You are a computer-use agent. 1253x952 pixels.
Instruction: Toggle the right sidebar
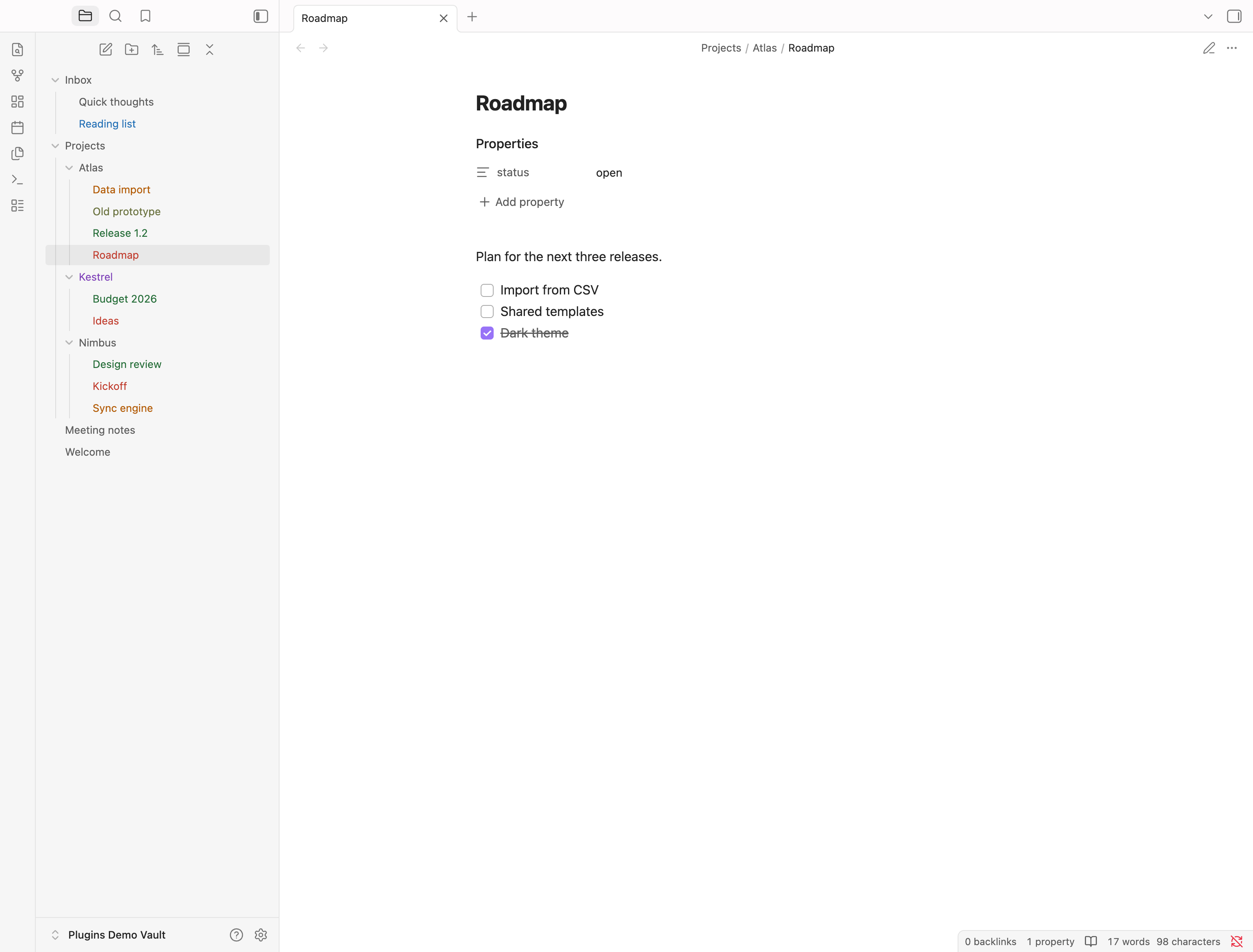point(1234,16)
